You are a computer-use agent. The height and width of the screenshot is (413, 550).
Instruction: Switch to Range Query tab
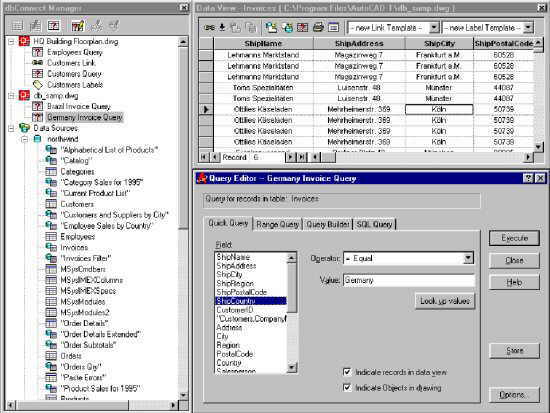pos(277,225)
